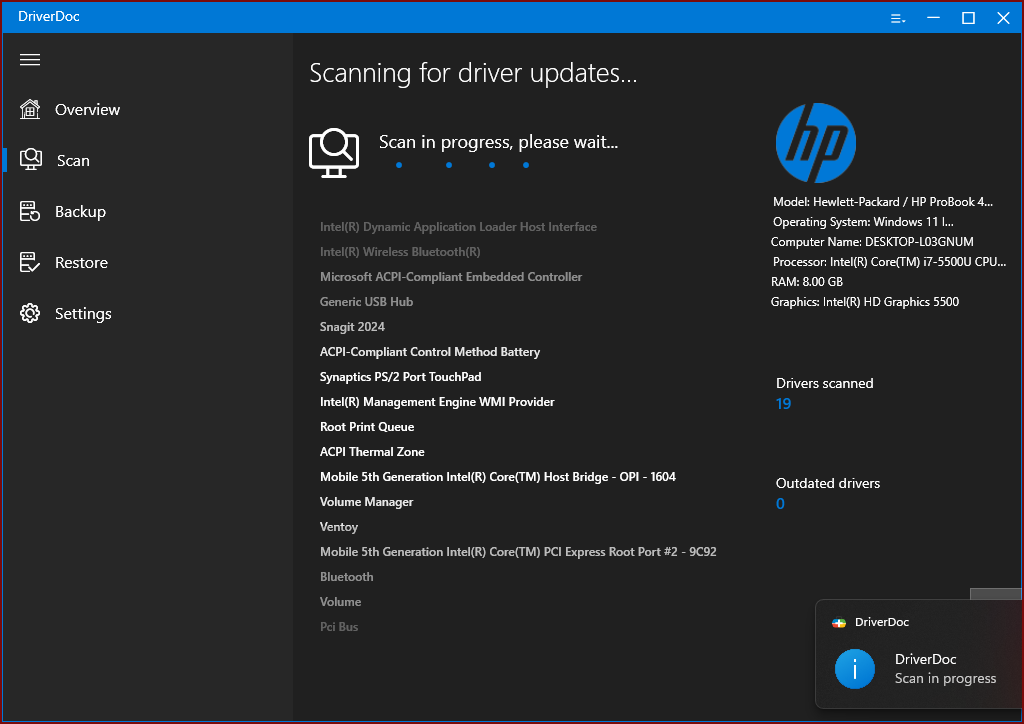This screenshot has width=1024, height=724.
Task: Minimize the DriverDoc window
Action: click(x=934, y=18)
